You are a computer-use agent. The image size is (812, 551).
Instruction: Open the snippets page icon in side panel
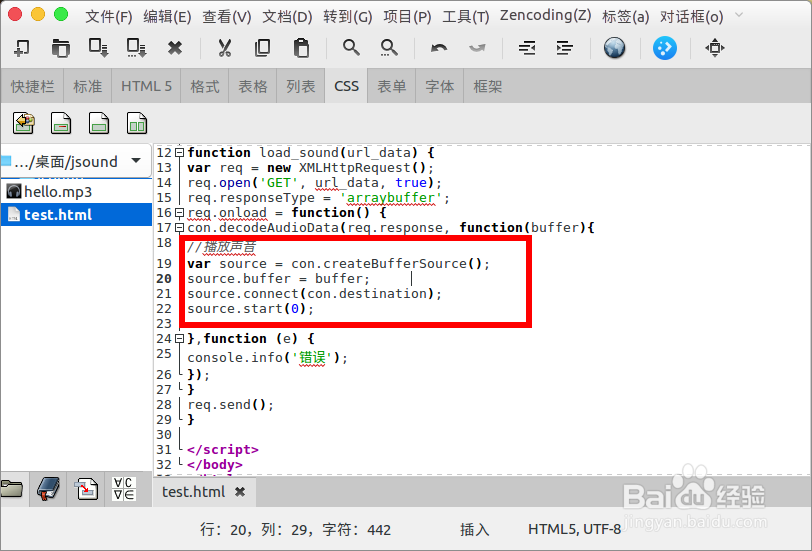click(86, 488)
